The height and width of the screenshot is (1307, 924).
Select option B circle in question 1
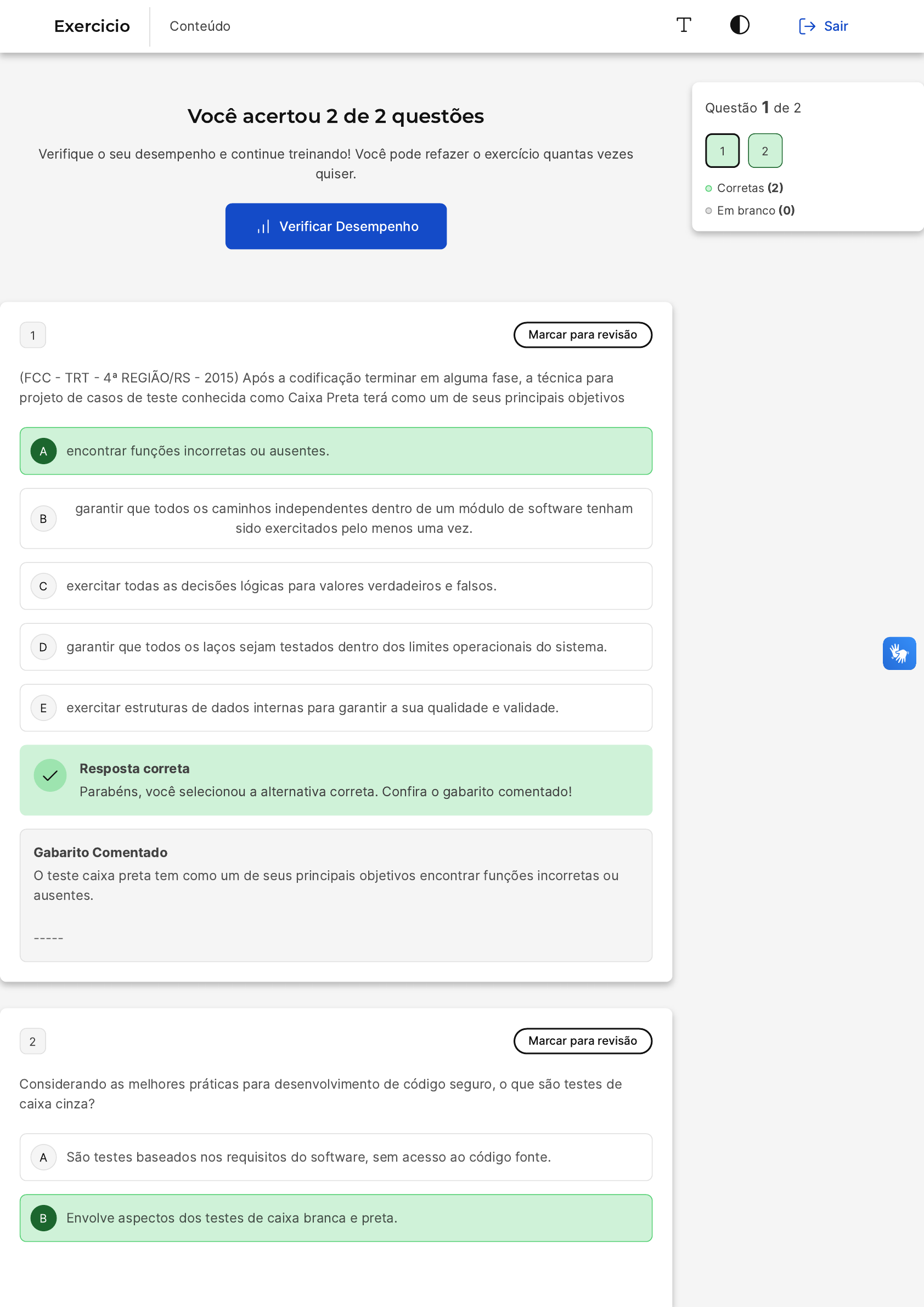43,519
